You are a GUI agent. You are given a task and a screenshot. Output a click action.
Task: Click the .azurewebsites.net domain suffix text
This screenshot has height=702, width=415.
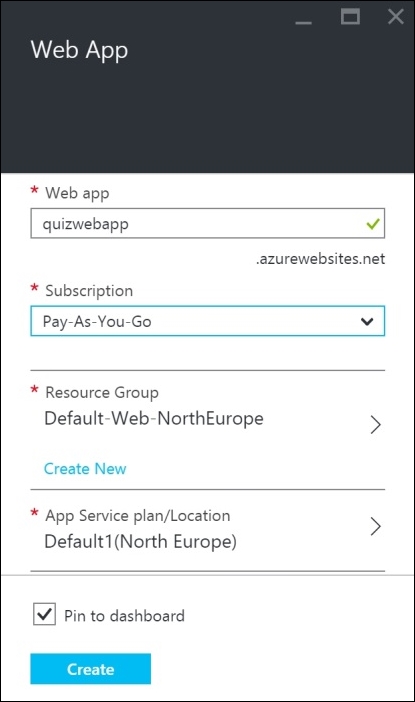coord(320,259)
